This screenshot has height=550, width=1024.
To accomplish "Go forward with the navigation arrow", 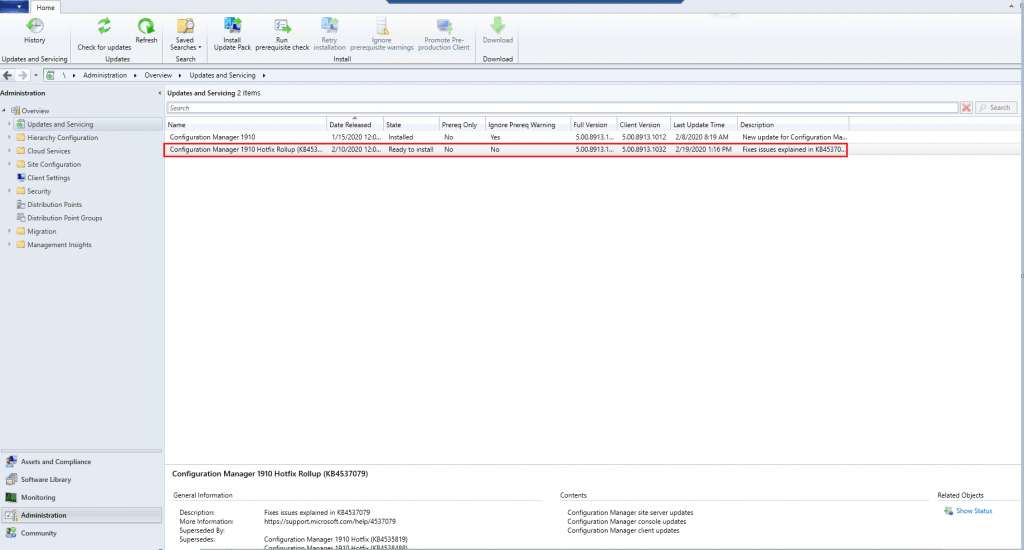I will [22, 75].
